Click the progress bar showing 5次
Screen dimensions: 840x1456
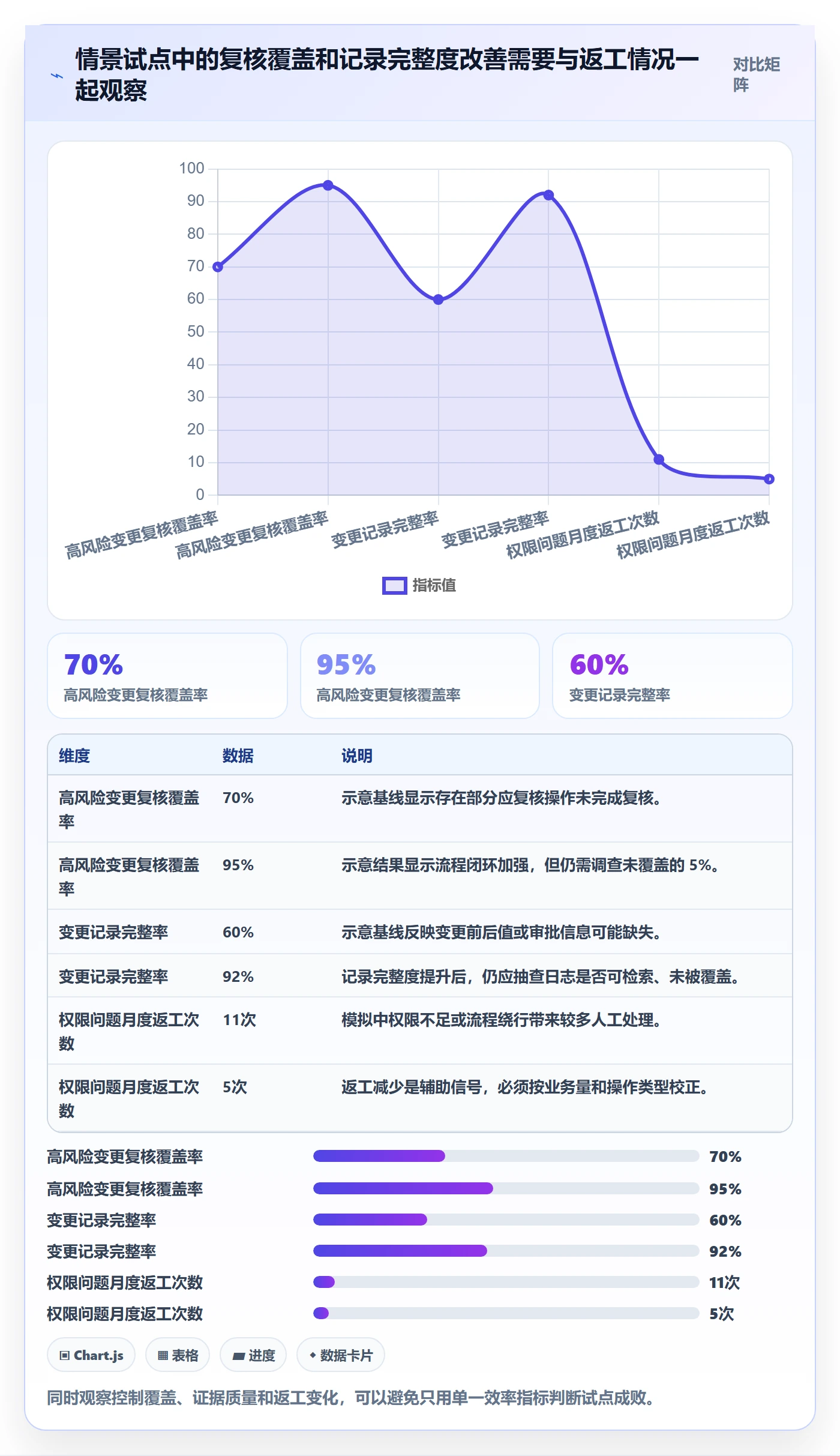(506, 1313)
